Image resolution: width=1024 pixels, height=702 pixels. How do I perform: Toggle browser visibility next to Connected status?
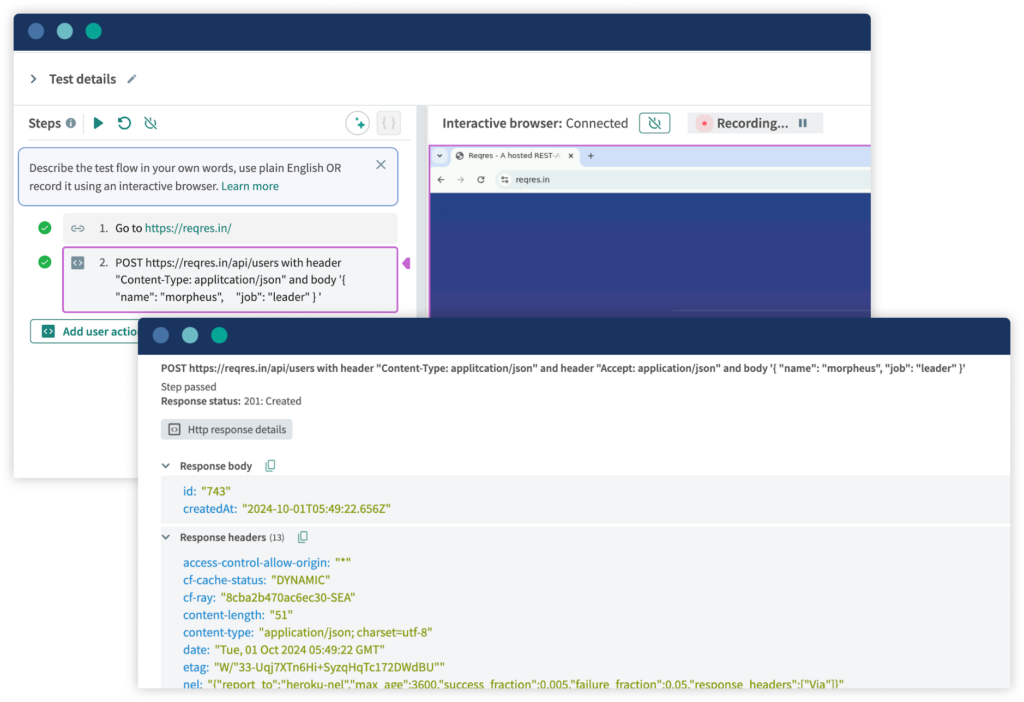655,123
